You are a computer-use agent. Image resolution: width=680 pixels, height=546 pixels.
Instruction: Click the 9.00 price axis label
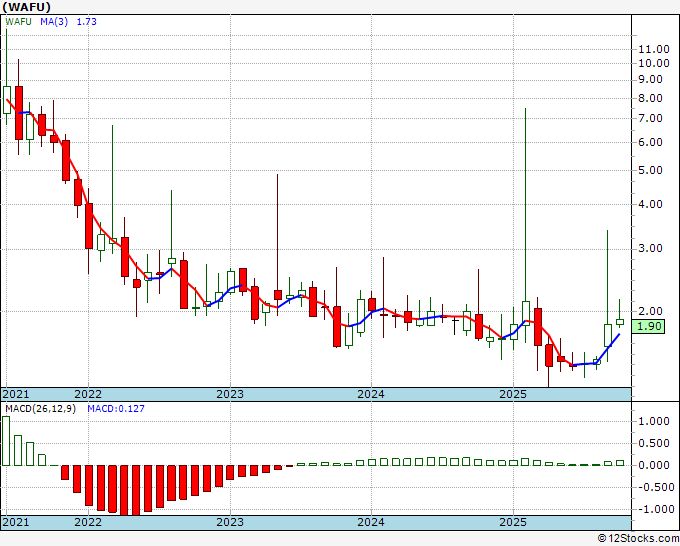pyautogui.click(x=650, y=80)
